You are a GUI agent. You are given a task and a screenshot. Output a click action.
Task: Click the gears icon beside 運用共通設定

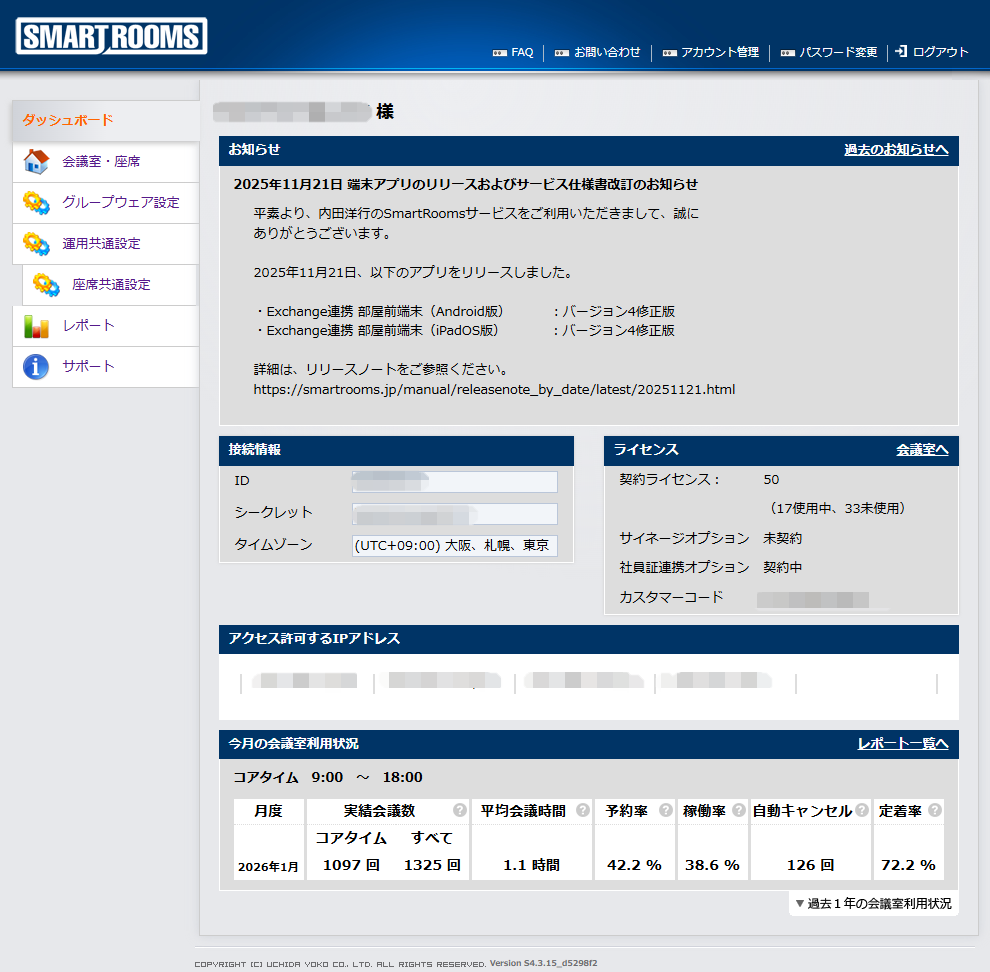point(36,244)
